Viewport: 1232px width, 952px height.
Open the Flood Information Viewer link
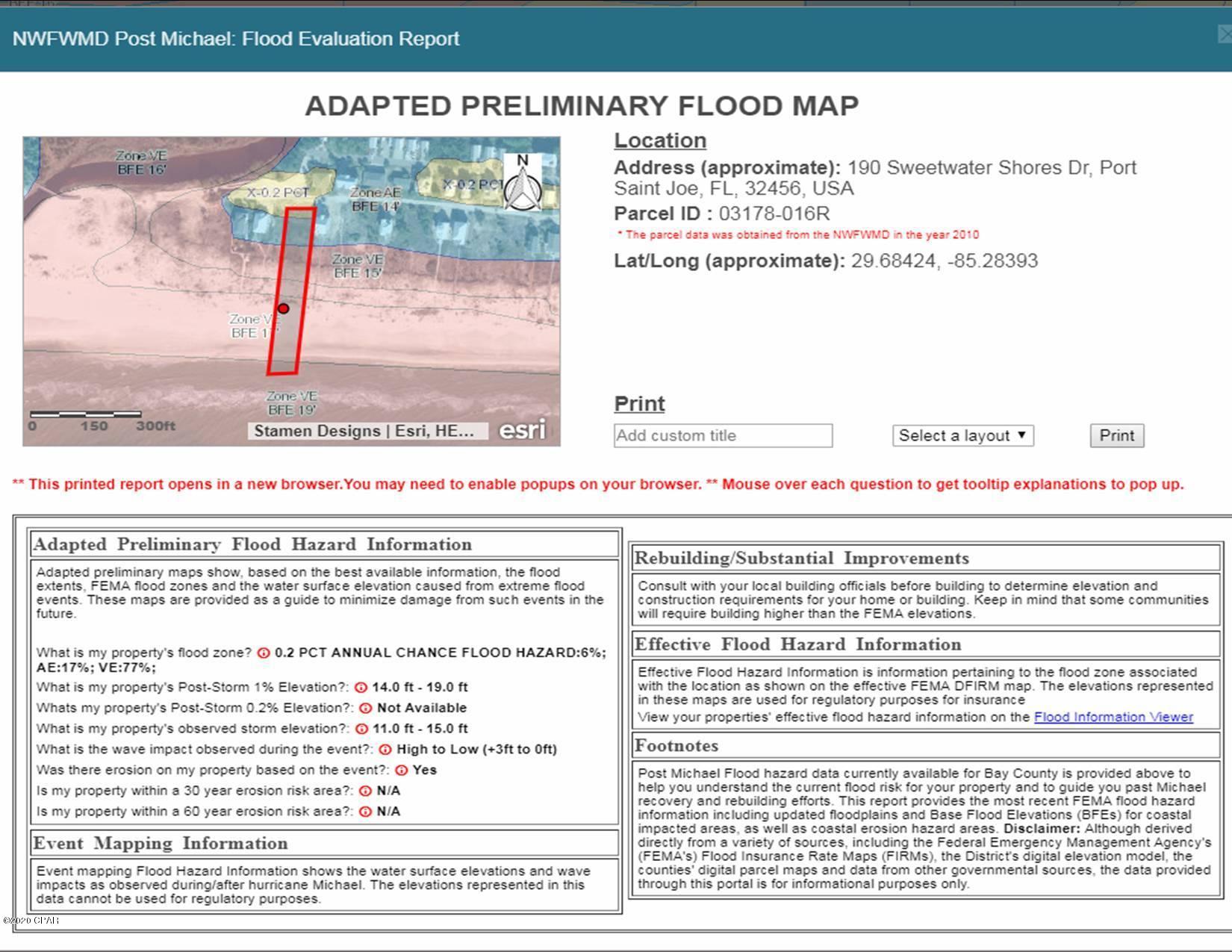point(1113,717)
